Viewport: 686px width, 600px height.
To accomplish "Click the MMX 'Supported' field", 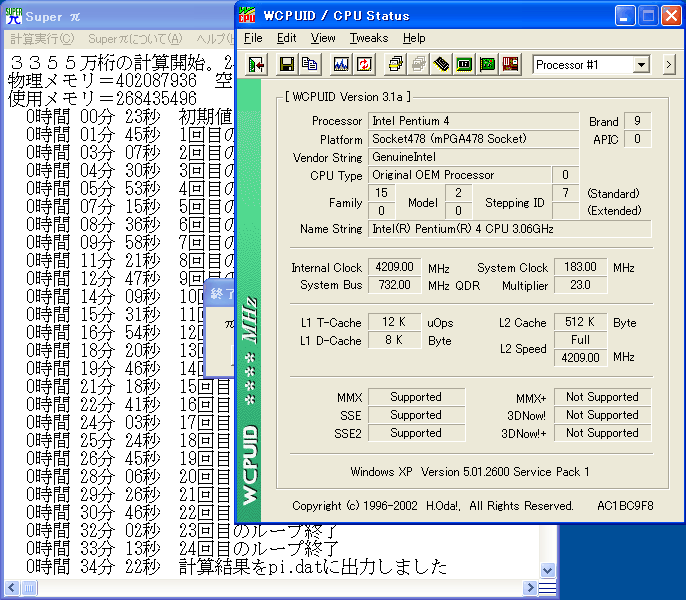I will pyautogui.click(x=416, y=397).
